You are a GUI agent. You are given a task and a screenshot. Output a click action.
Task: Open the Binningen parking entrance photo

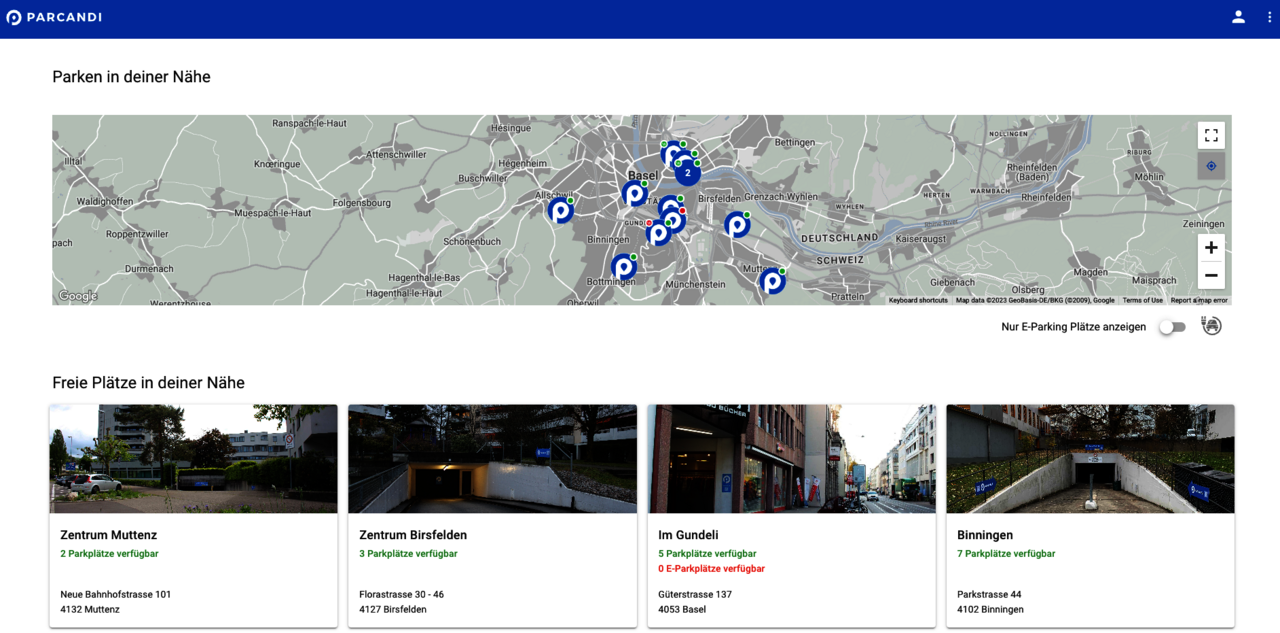[x=1090, y=458]
